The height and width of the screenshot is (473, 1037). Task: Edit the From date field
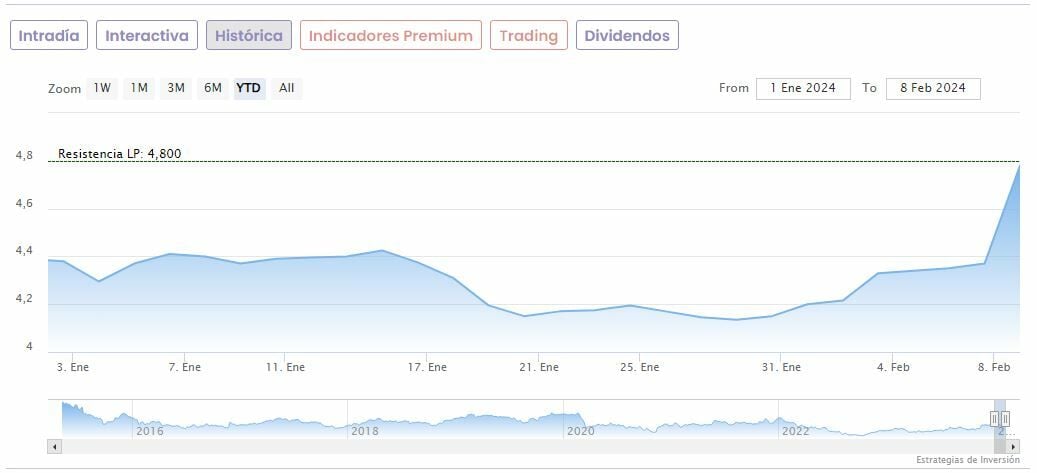pyautogui.click(x=803, y=88)
